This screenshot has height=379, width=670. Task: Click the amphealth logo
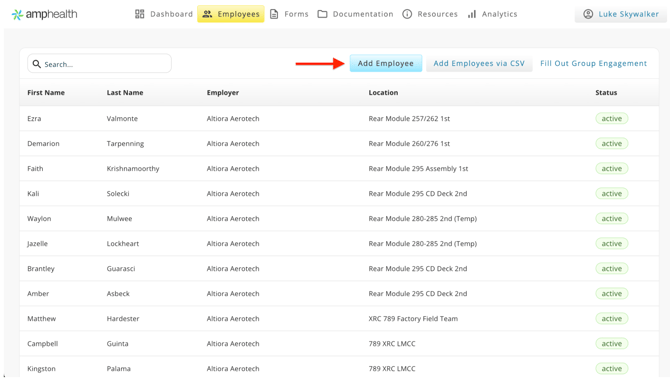[44, 15]
